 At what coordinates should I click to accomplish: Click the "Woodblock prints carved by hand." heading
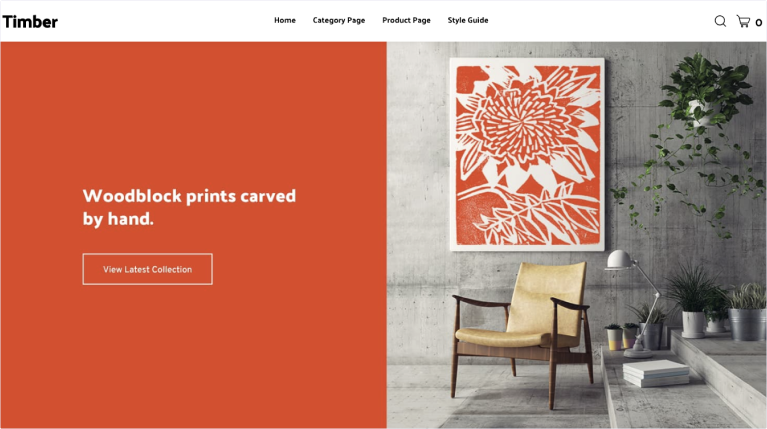[x=189, y=207]
